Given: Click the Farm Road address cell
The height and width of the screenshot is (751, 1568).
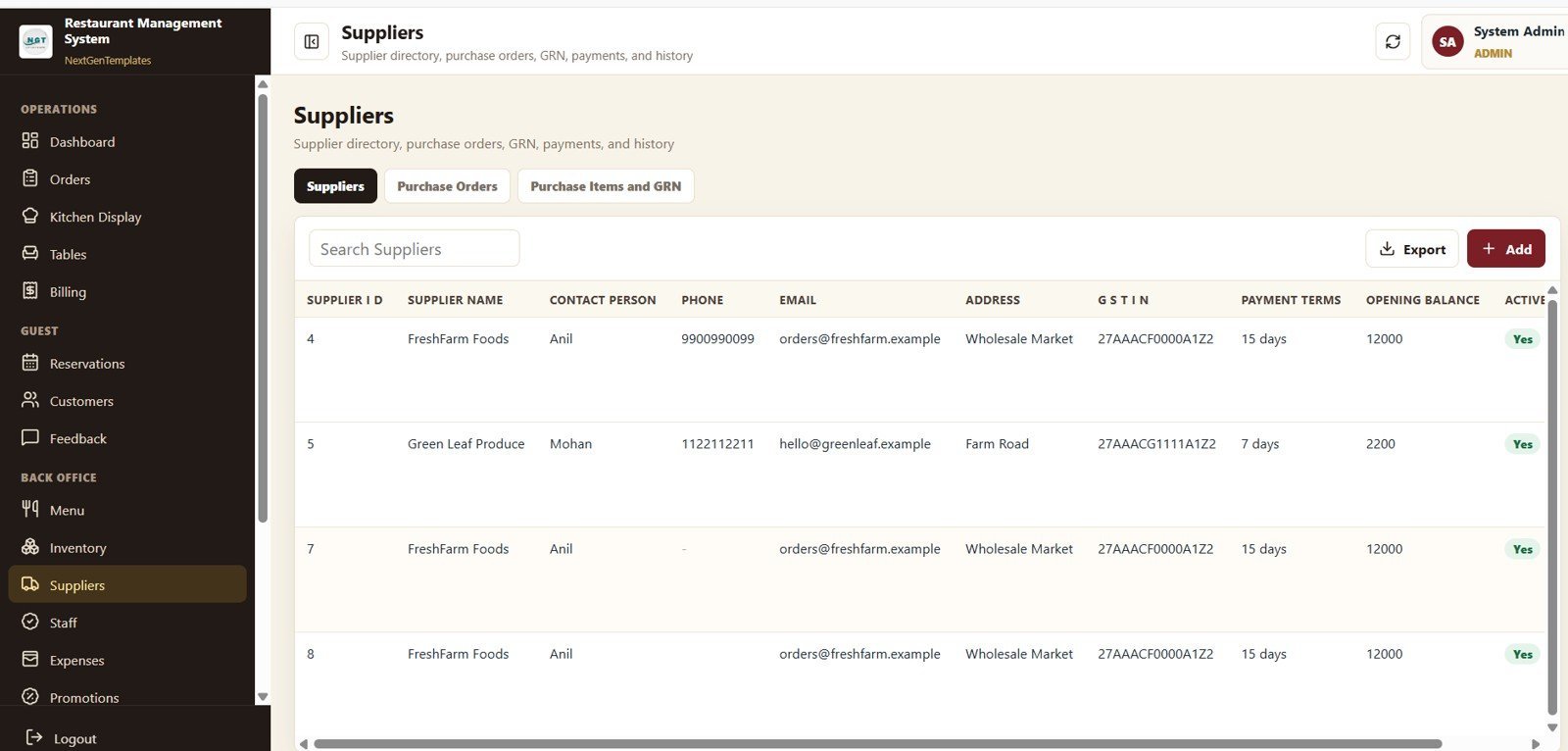Looking at the screenshot, I should [997, 444].
